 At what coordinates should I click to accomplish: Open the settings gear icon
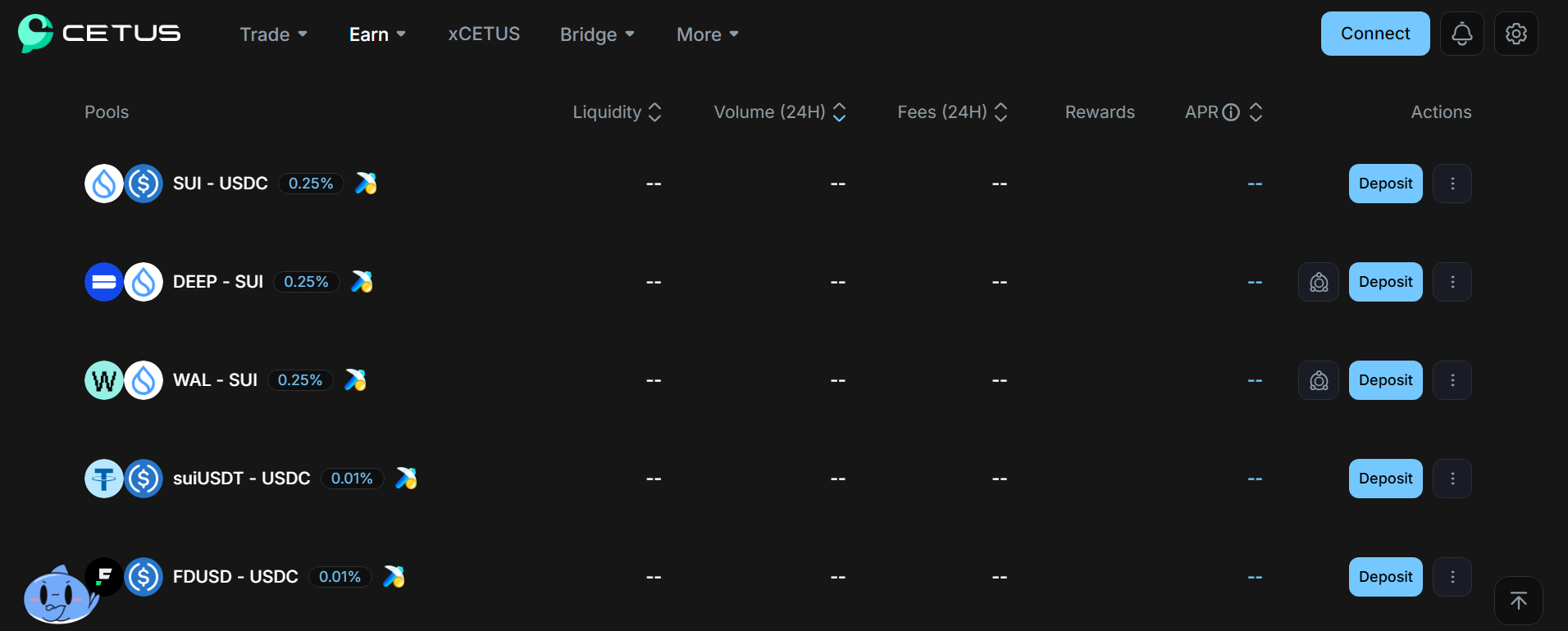(x=1516, y=34)
